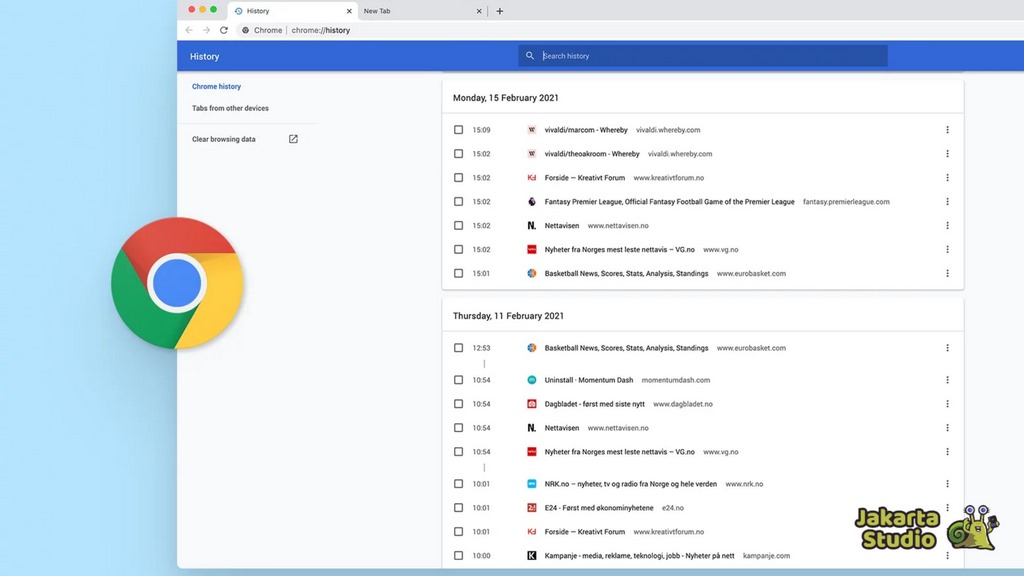Select the E24 entry checkbox
The image size is (1024, 576).
458,508
